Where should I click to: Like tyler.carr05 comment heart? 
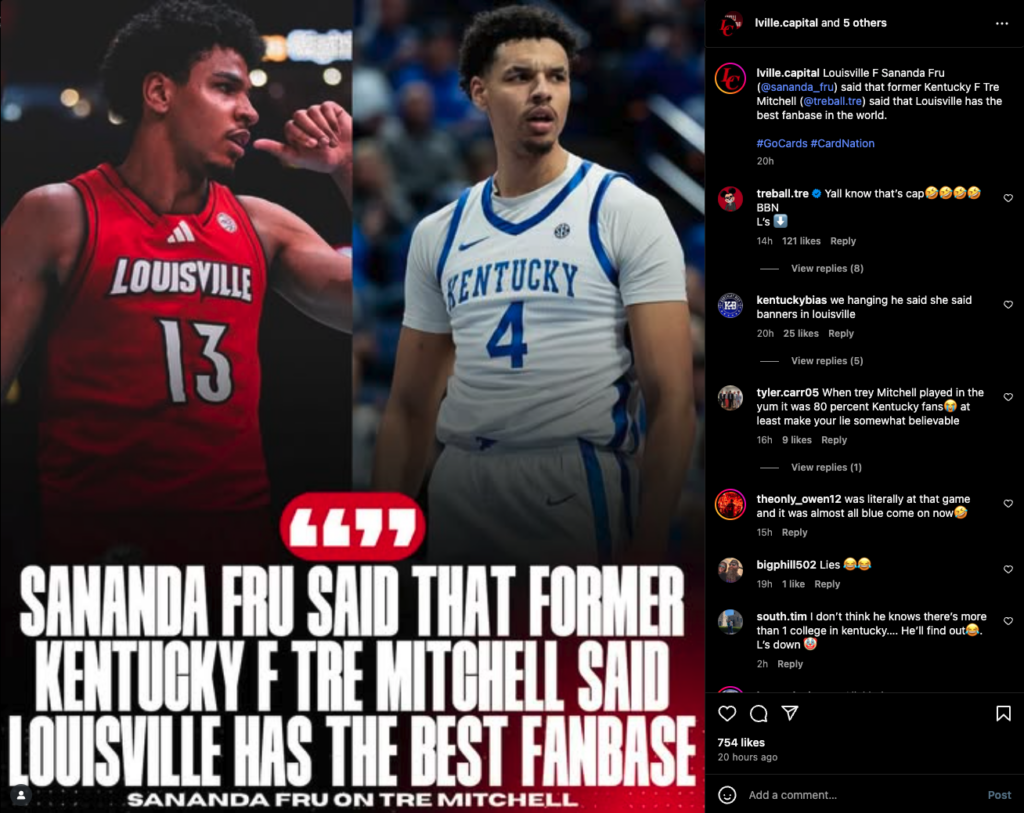[x=1008, y=397]
